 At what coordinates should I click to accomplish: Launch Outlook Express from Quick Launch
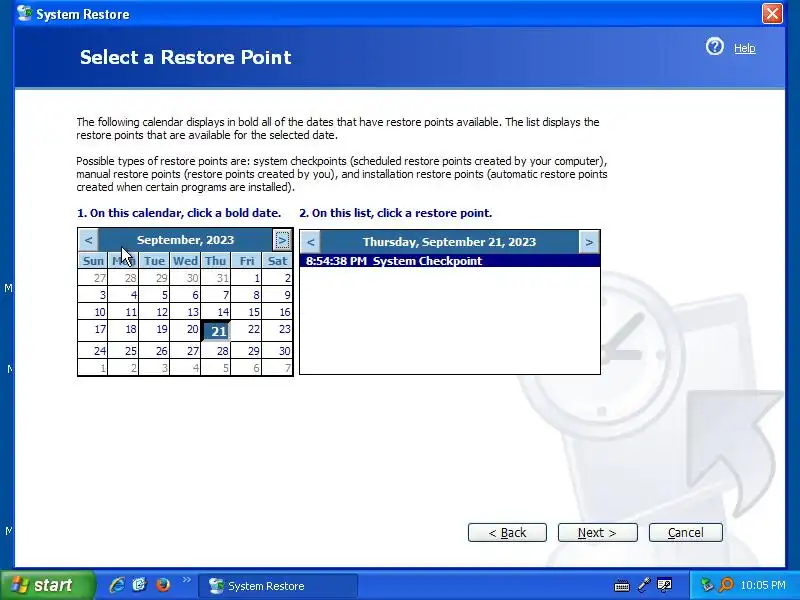coord(140,585)
